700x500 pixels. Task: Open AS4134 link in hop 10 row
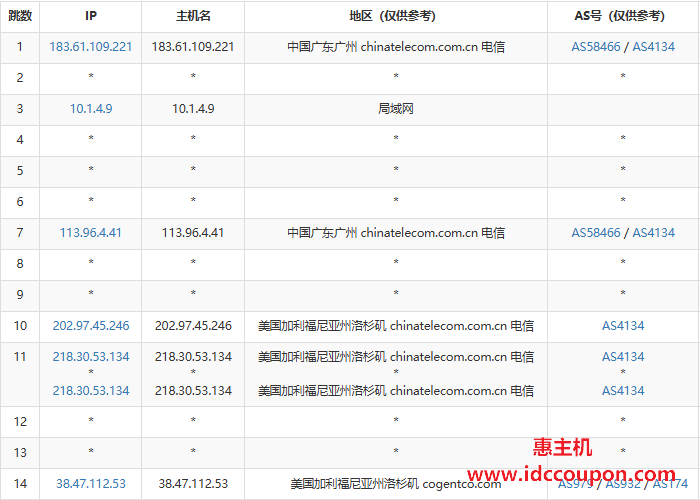[623, 325]
